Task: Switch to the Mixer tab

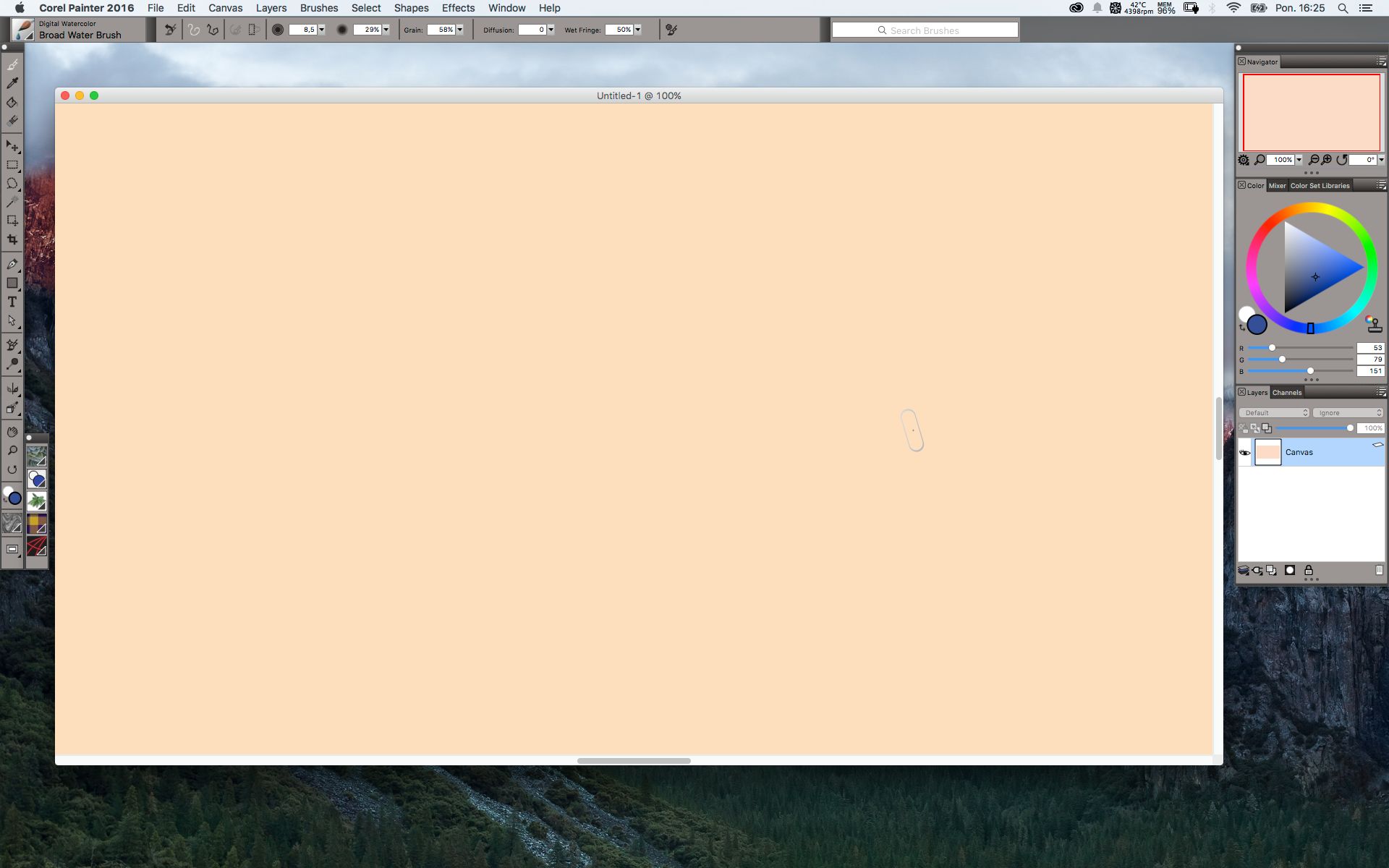Action: [x=1277, y=185]
